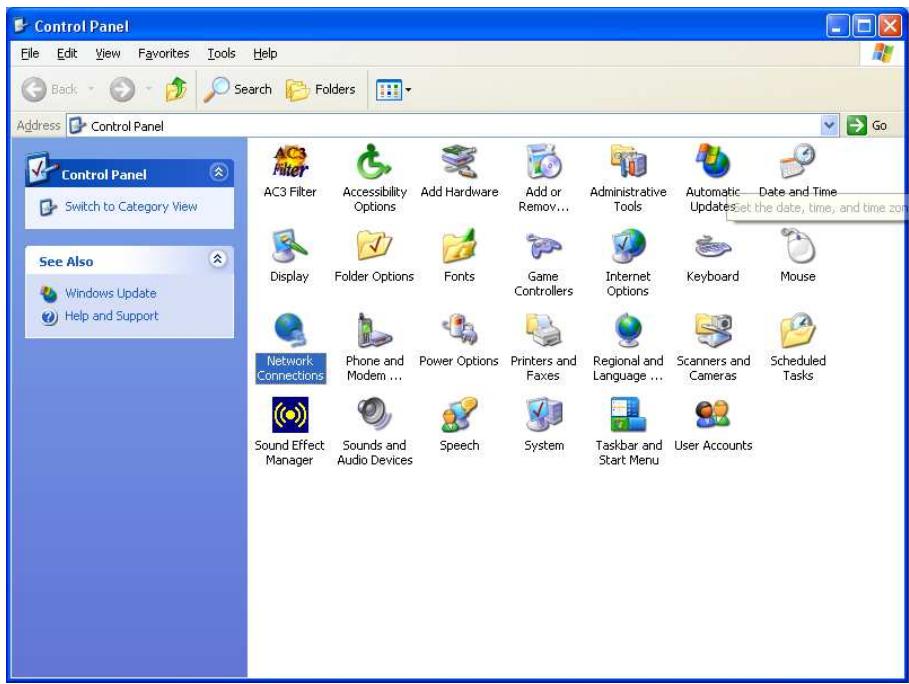This screenshot has height=684, width=909.
Task: Launch the Add Hardware wizard icon
Action: point(459,161)
